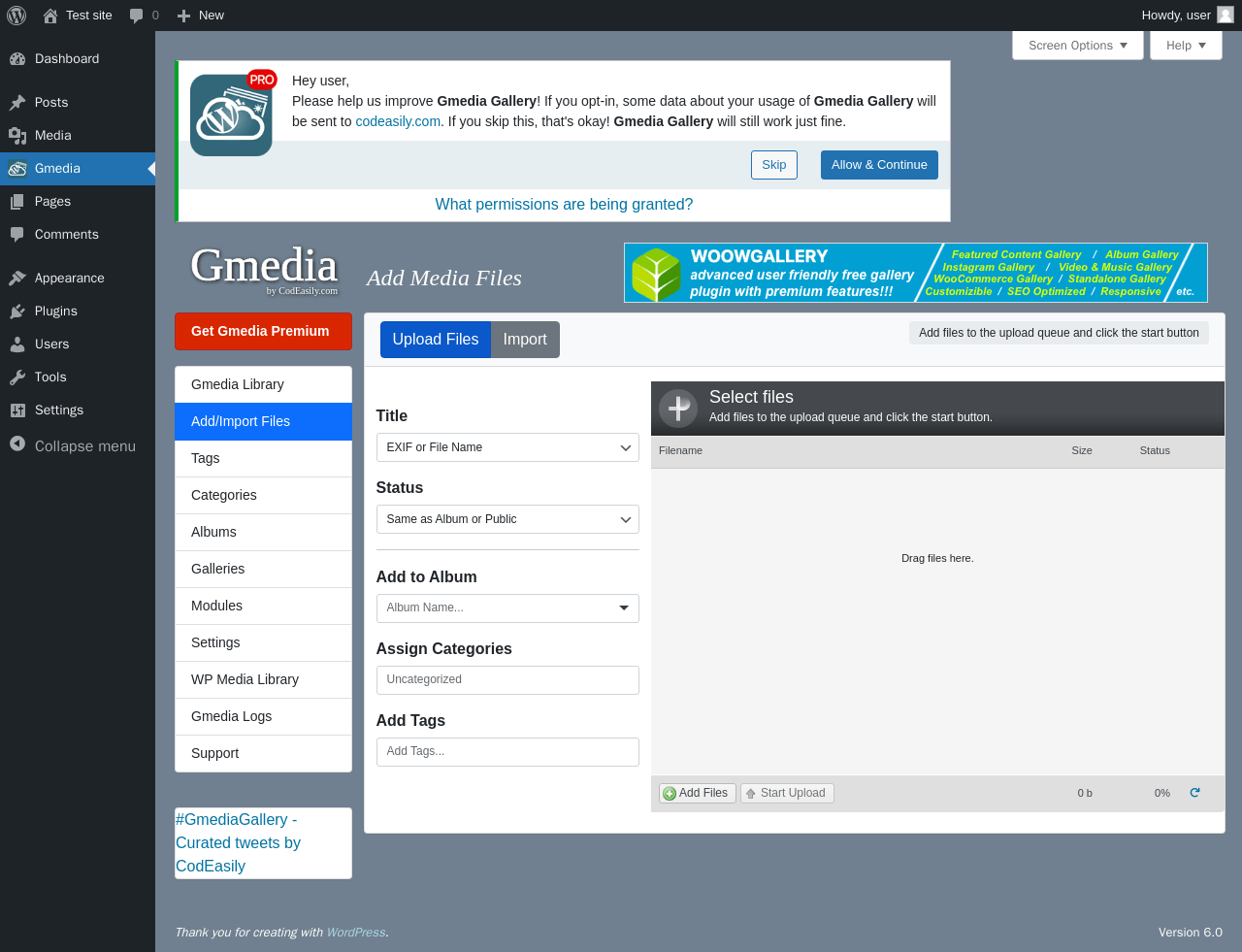Switch to the Upload Files tab
This screenshot has width=1242, height=952.
pos(436,340)
